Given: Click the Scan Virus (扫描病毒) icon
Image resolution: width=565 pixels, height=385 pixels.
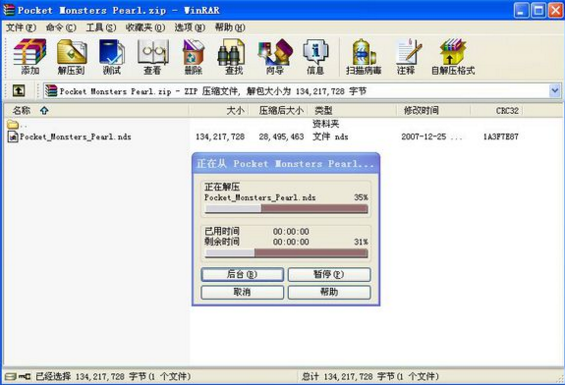Looking at the screenshot, I should (364, 57).
